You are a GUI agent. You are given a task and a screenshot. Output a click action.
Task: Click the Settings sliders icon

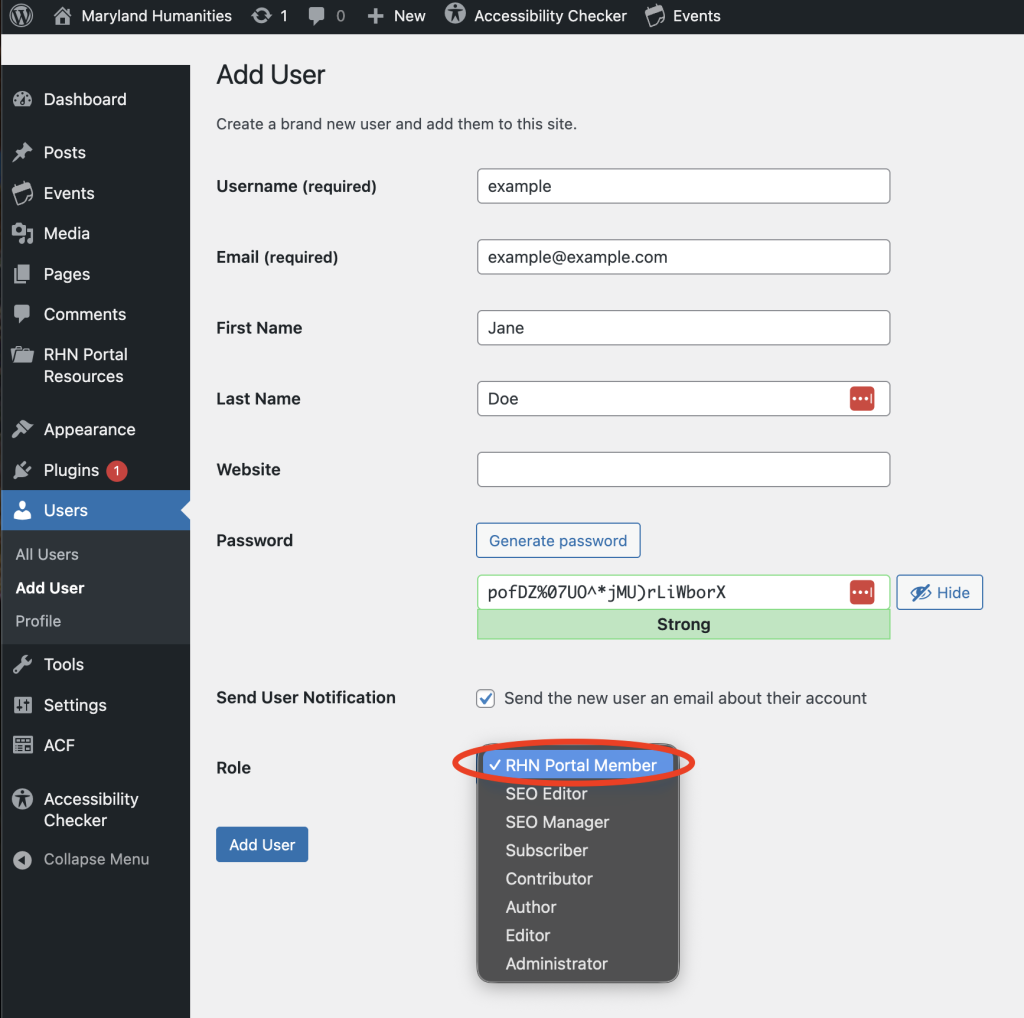(x=23, y=705)
